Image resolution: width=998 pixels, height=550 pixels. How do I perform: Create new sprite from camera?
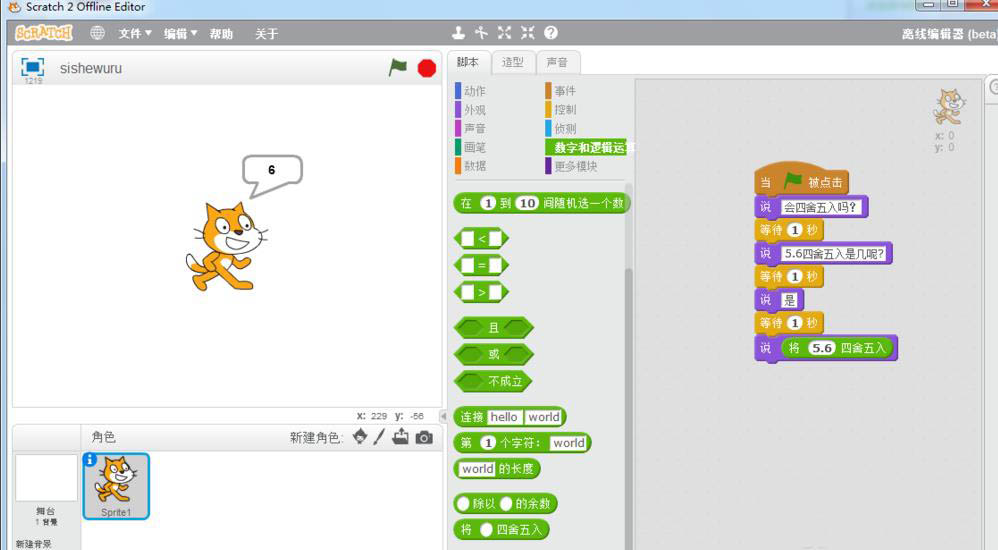[424, 437]
